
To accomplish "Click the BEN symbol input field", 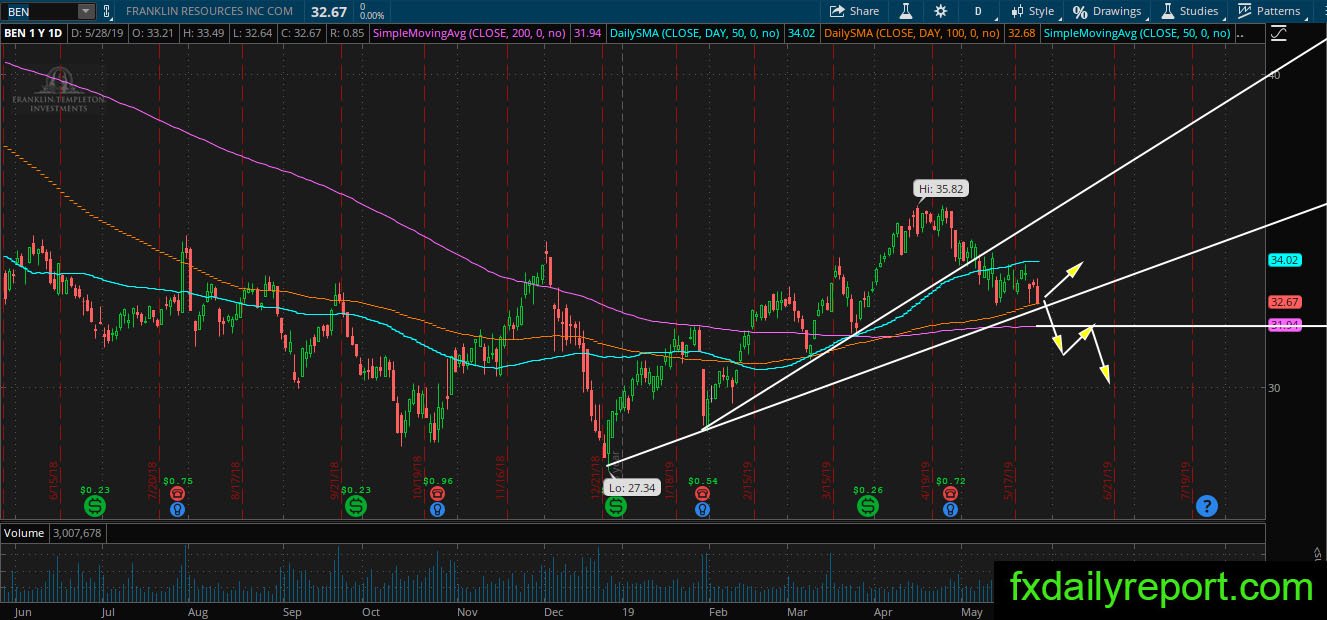I will click(38, 11).
